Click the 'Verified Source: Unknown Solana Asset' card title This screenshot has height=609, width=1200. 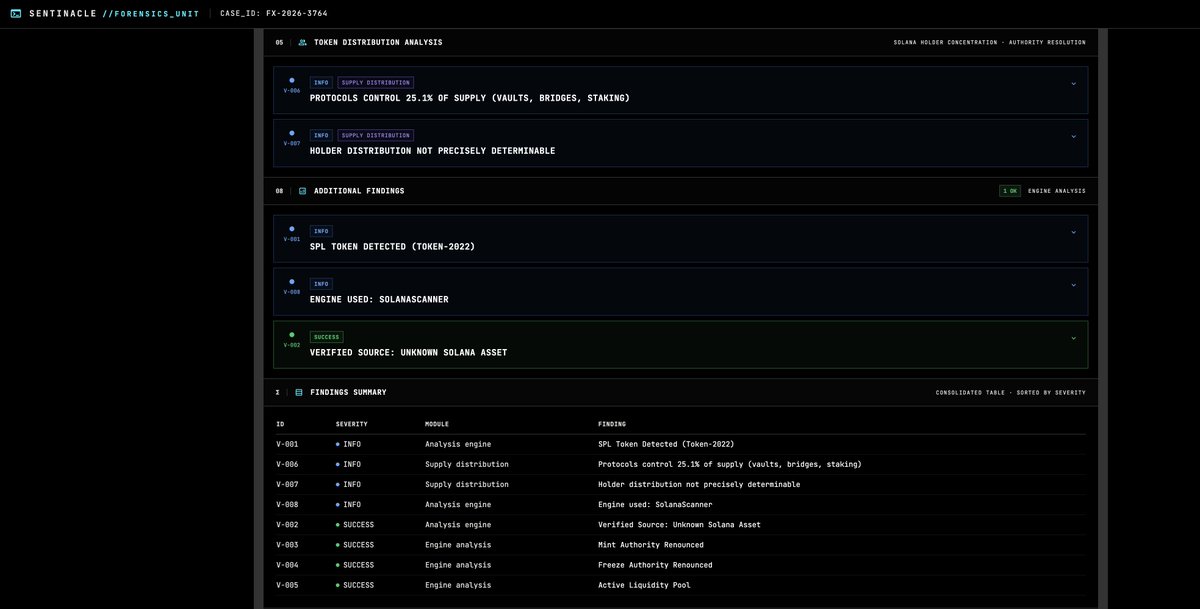pos(408,352)
